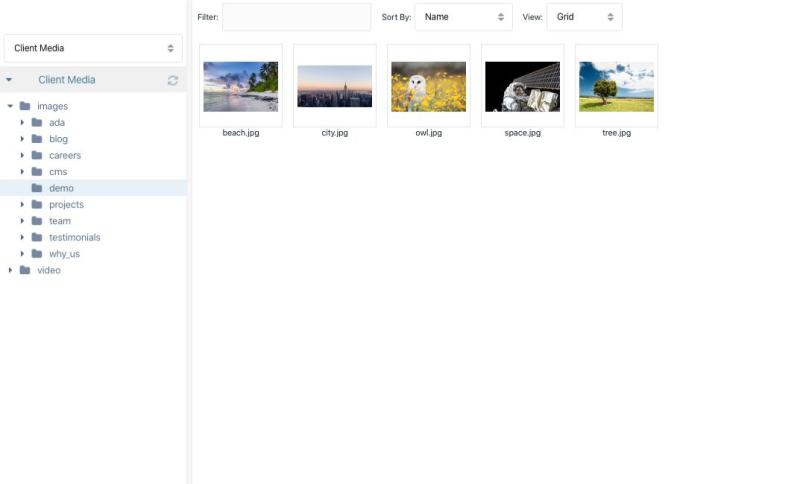Viewport: 800px width, 484px height.
Task: Select the why_us folder label
Action: click(64, 253)
